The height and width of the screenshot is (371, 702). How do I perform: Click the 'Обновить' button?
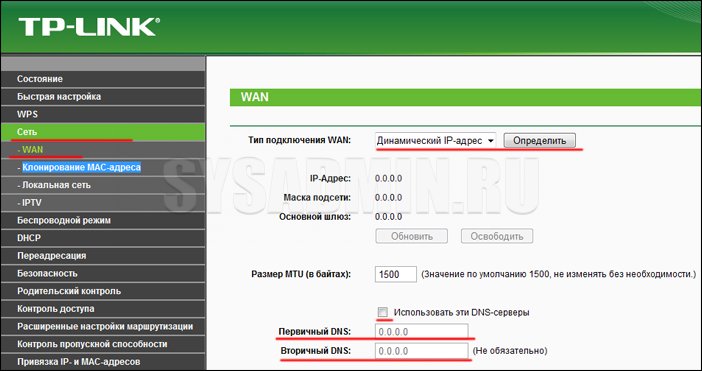click(411, 236)
